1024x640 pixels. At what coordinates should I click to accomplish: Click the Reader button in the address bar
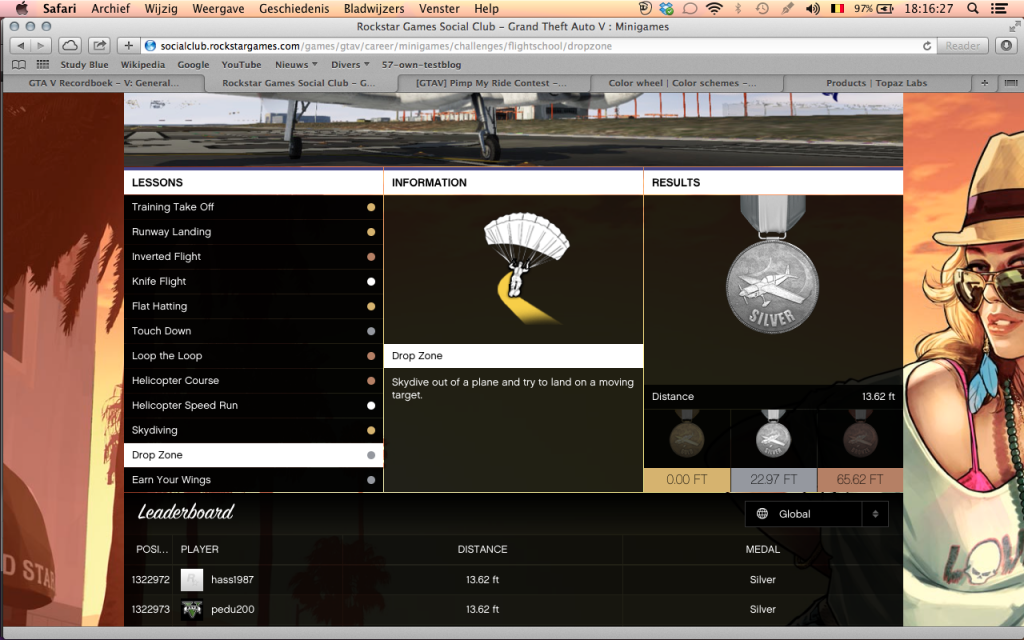click(963, 46)
